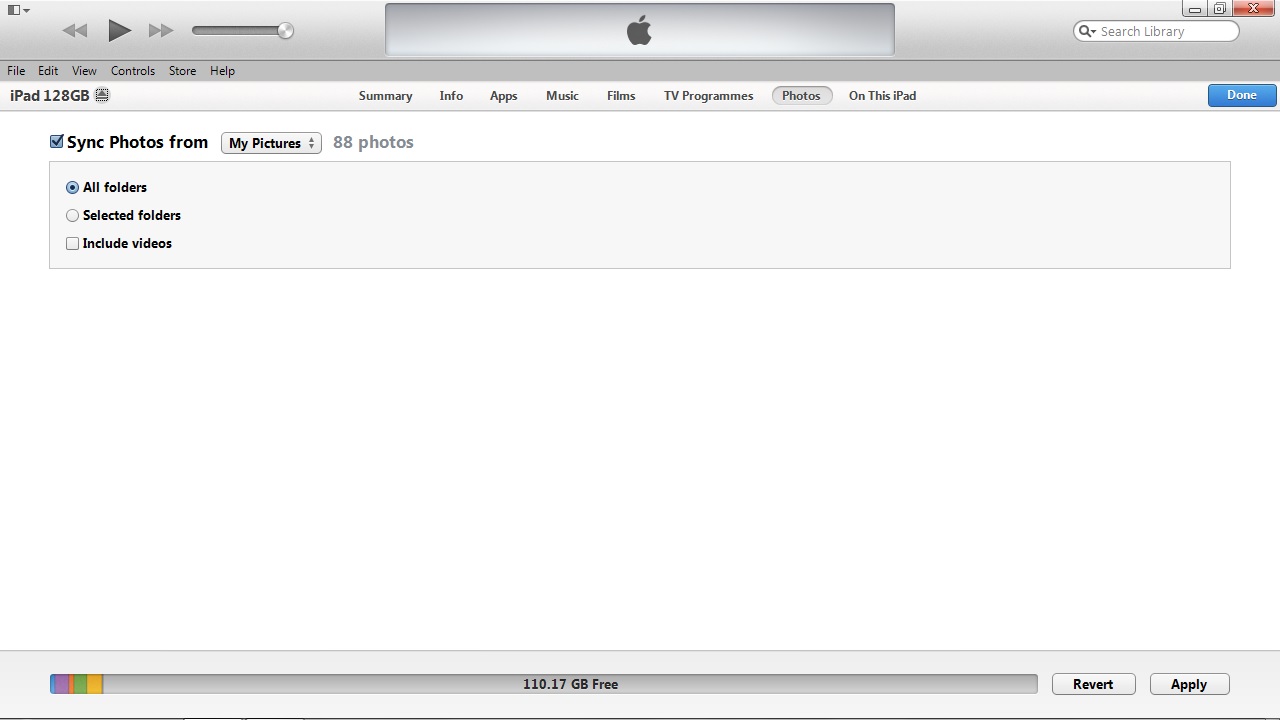1280x720 pixels.
Task: Click the 110.17 GB Free label
Action: click(x=570, y=684)
